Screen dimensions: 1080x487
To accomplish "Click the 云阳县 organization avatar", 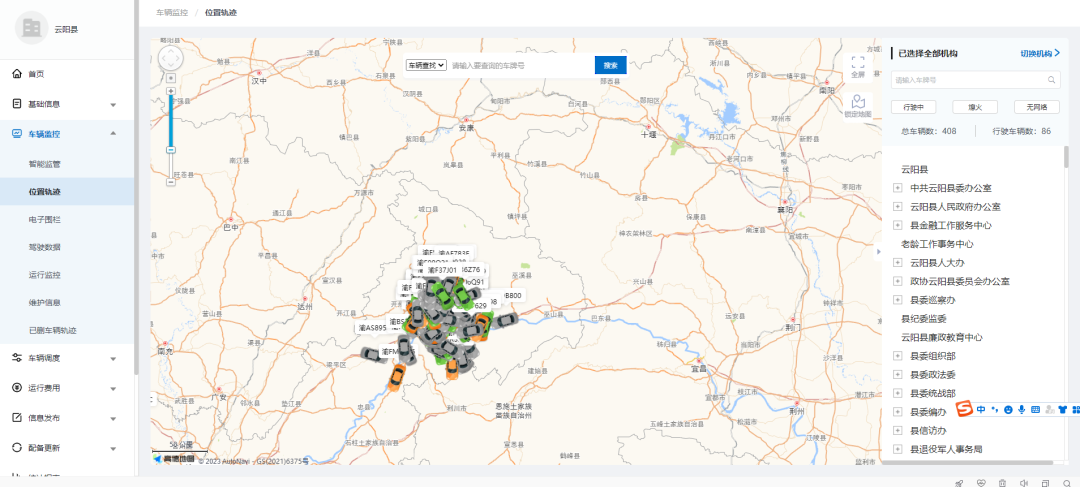I will point(32,28).
